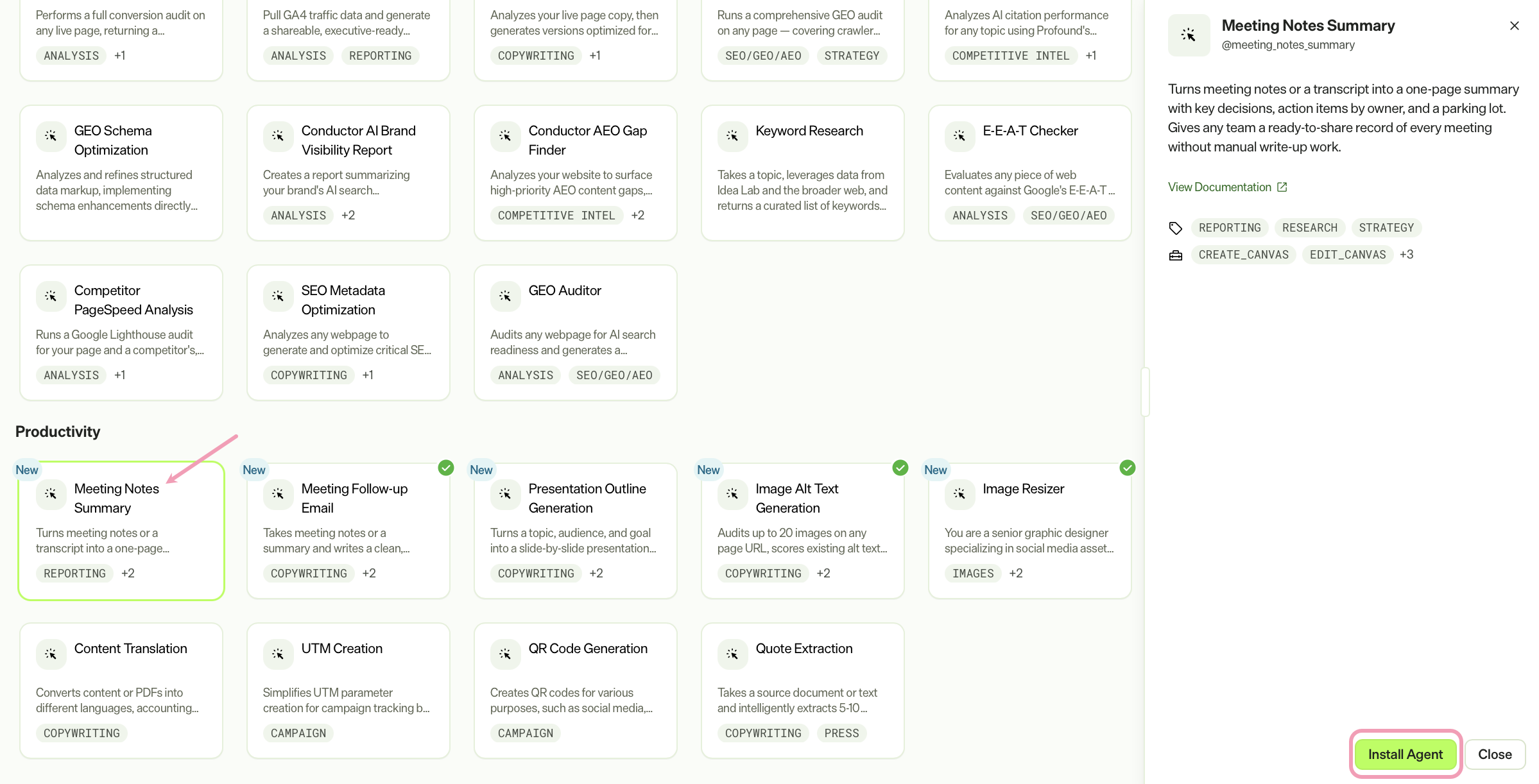Click the large agent icon in details panel
Image resolution: width=1539 pixels, height=784 pixels.
point(1189,35)
